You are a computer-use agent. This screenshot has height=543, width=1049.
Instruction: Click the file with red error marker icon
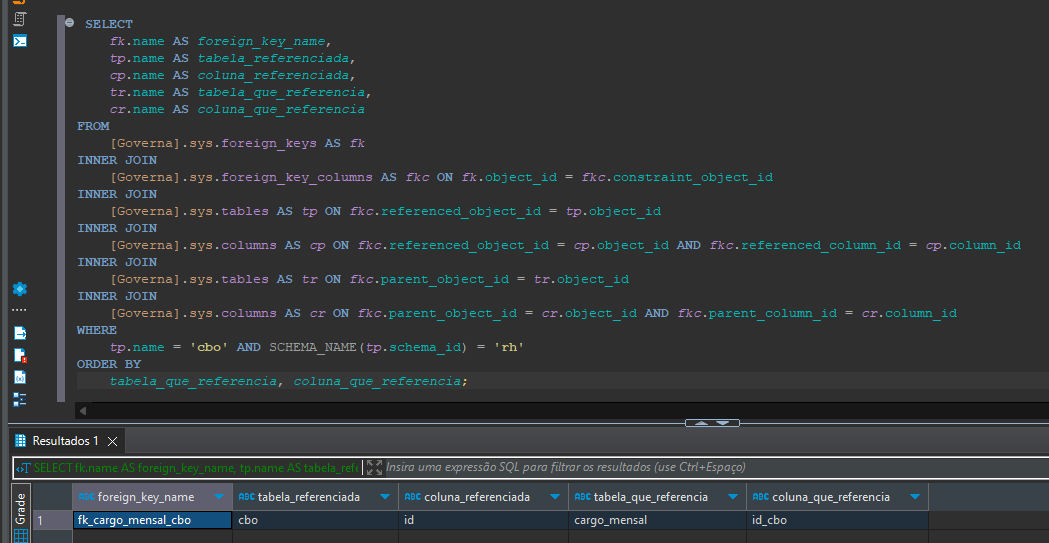[x=20, y=355]
